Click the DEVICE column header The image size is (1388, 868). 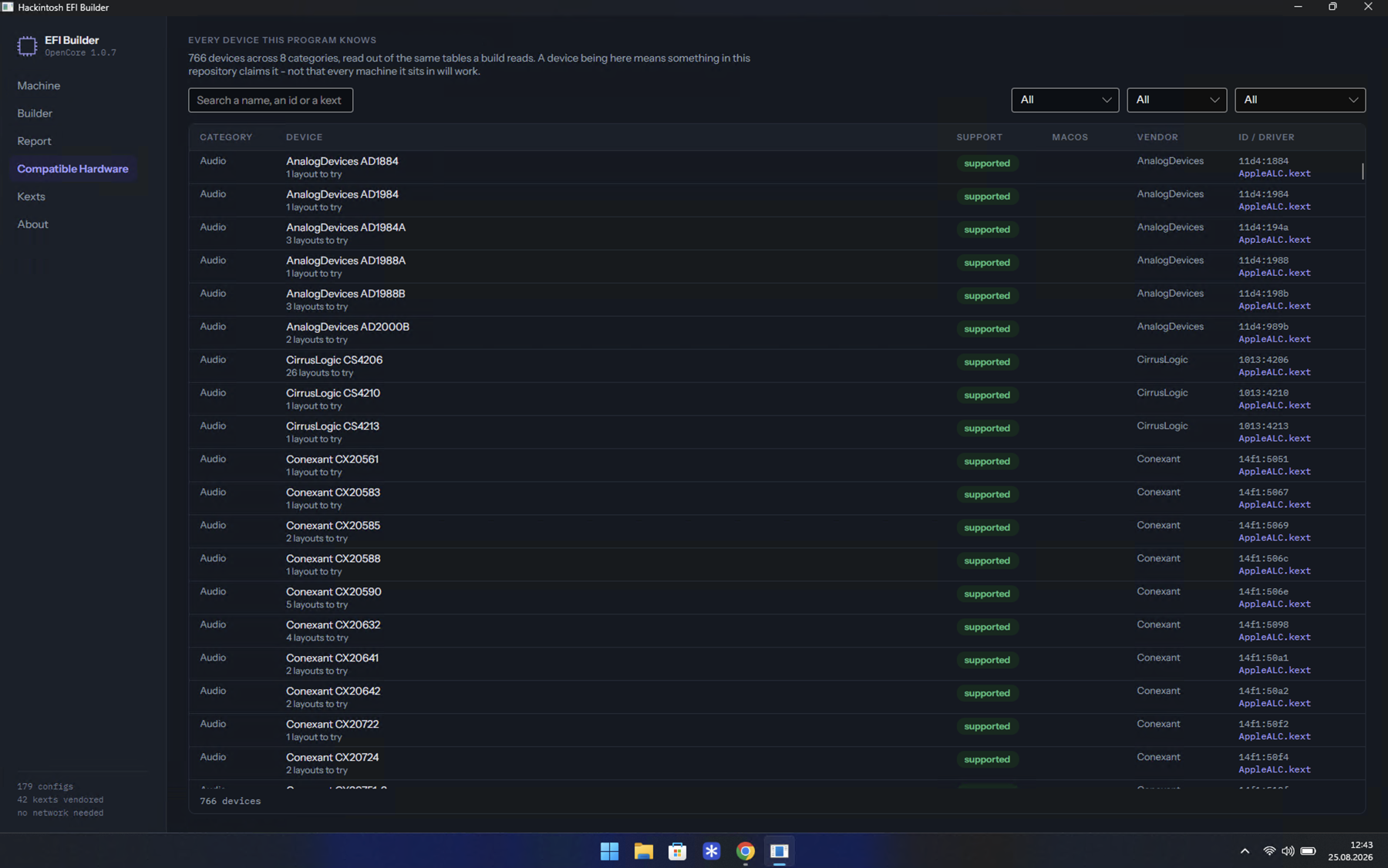tap(305, 137)
